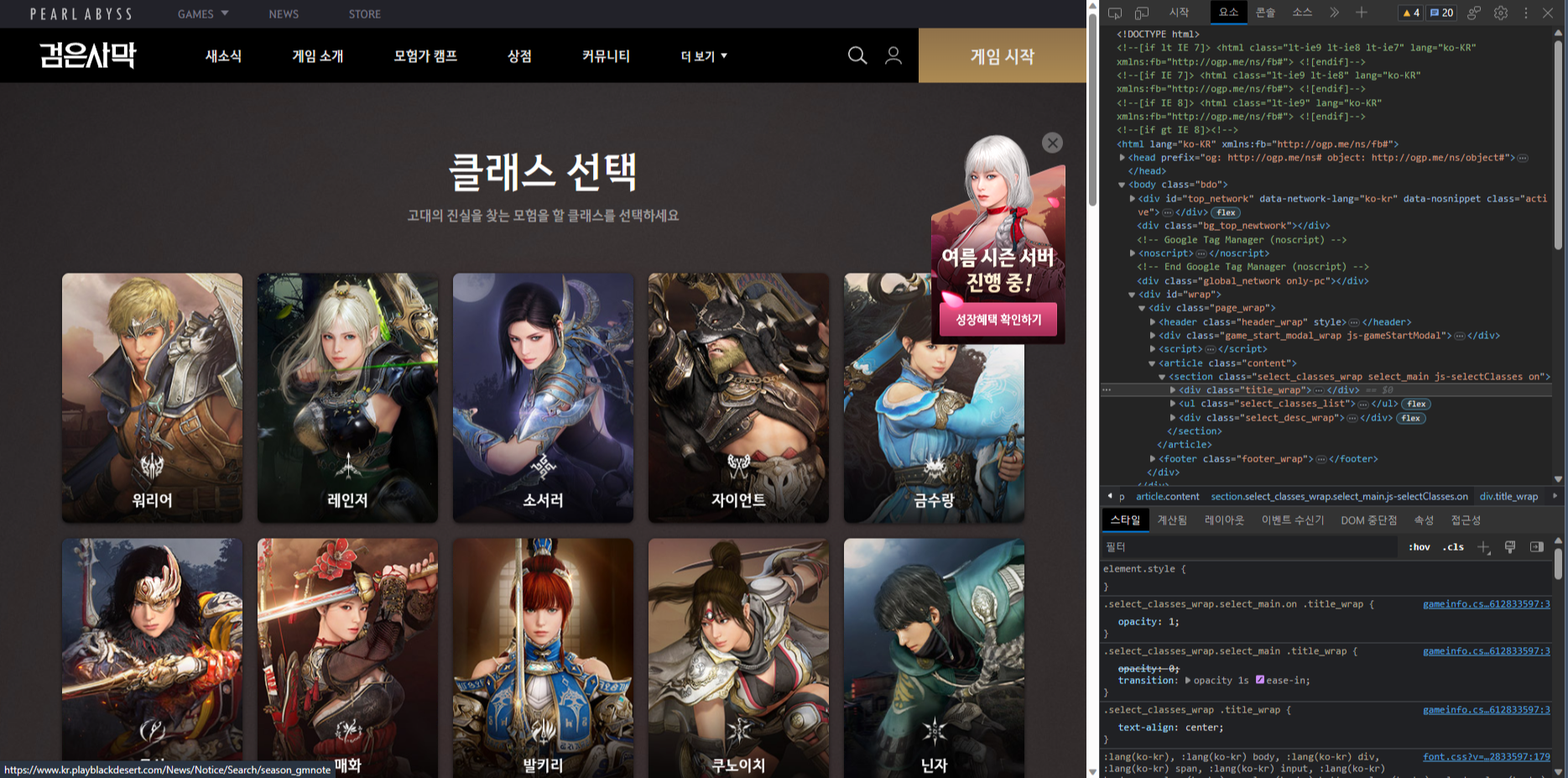Open the 더 보기 dropdown menu

[704, 56]
